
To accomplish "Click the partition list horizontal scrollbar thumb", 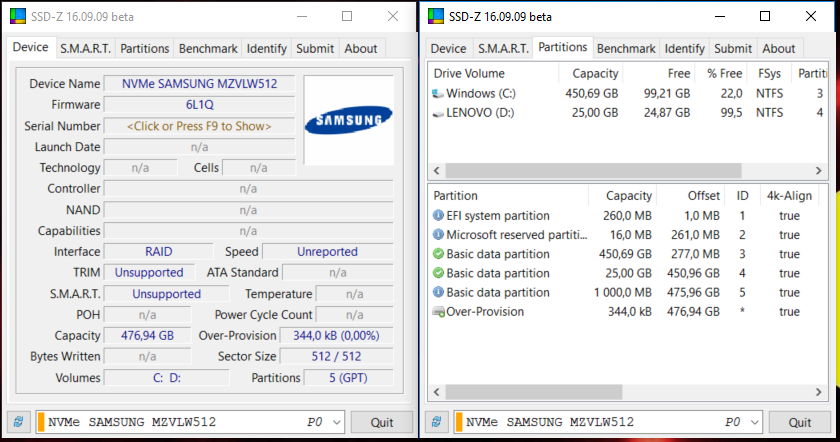I will click(x=534, y=392).
